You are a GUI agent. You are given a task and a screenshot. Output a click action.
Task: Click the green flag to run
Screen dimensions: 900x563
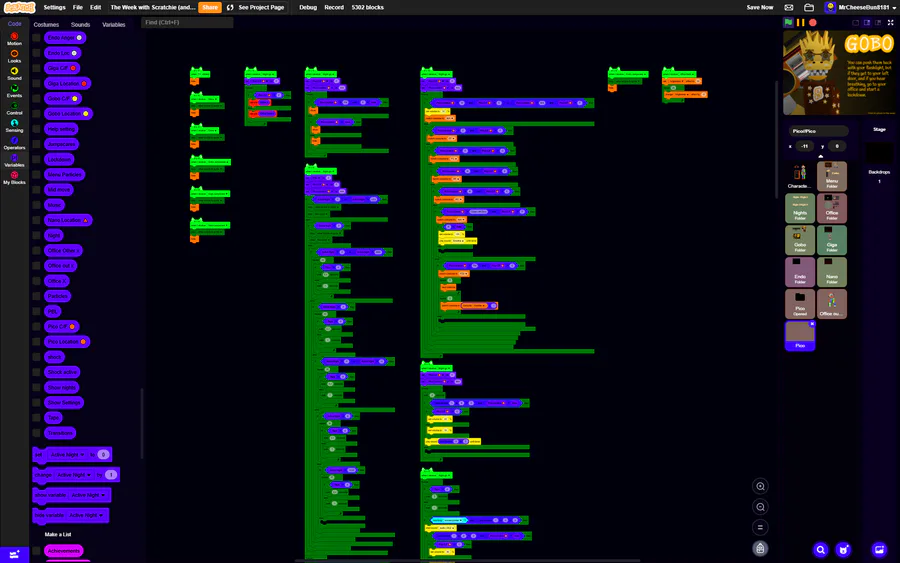point(789,22)
